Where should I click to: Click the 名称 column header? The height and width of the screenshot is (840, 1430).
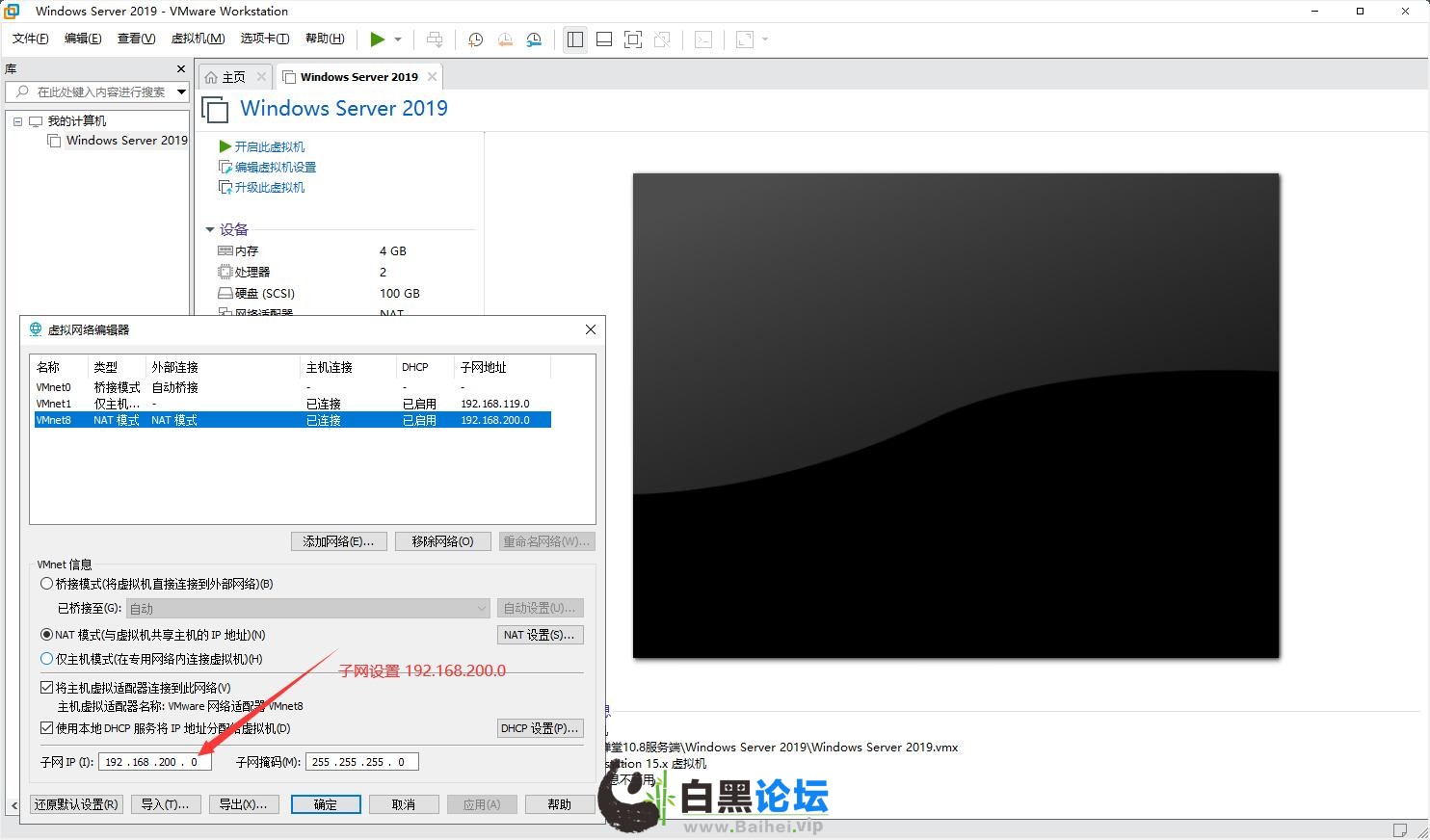click(60, 367)
